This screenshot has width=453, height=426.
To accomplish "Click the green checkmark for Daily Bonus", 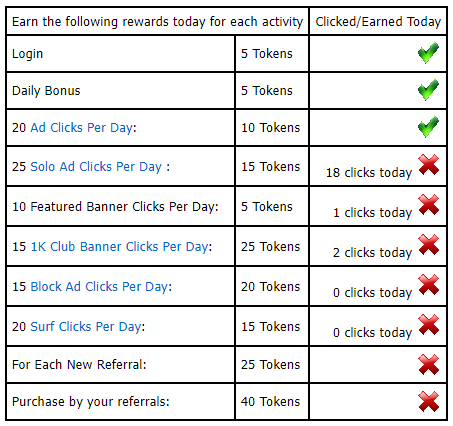I will pyautogui.click(x=428, y=90).
